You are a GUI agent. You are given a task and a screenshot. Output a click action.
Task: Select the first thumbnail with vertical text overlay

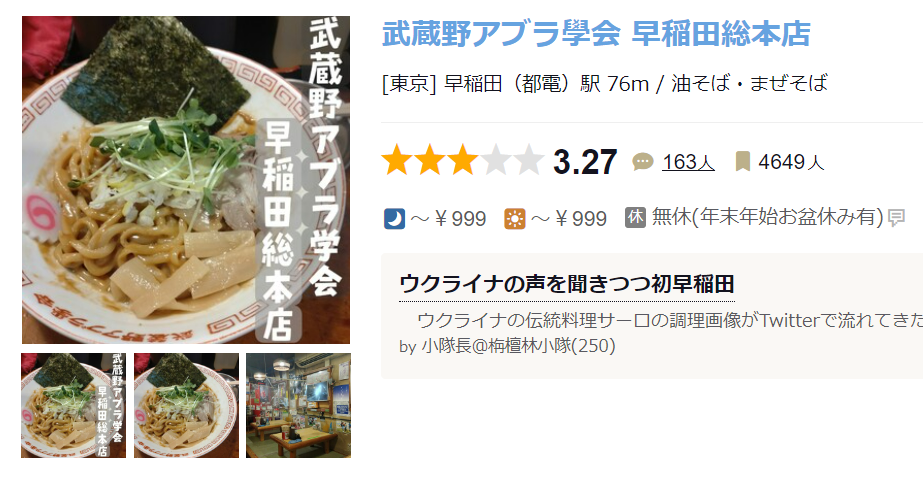coord(74,405)
